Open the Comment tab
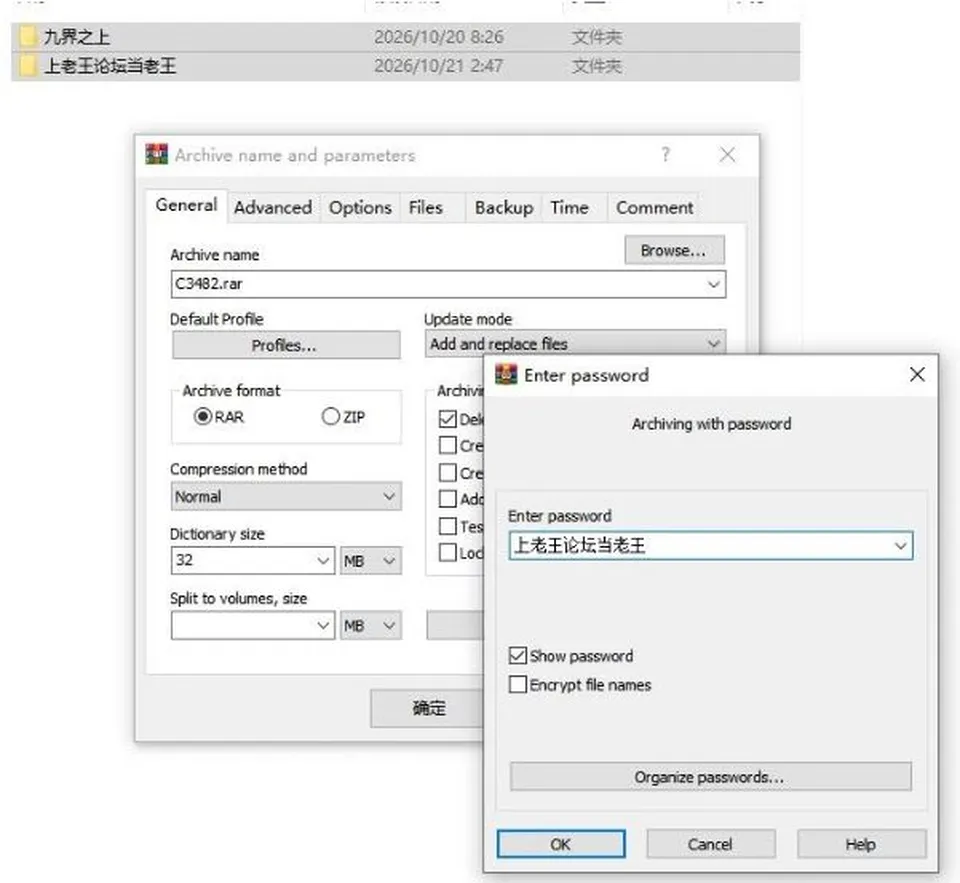The image size is (960, 883). coord(654,208)
